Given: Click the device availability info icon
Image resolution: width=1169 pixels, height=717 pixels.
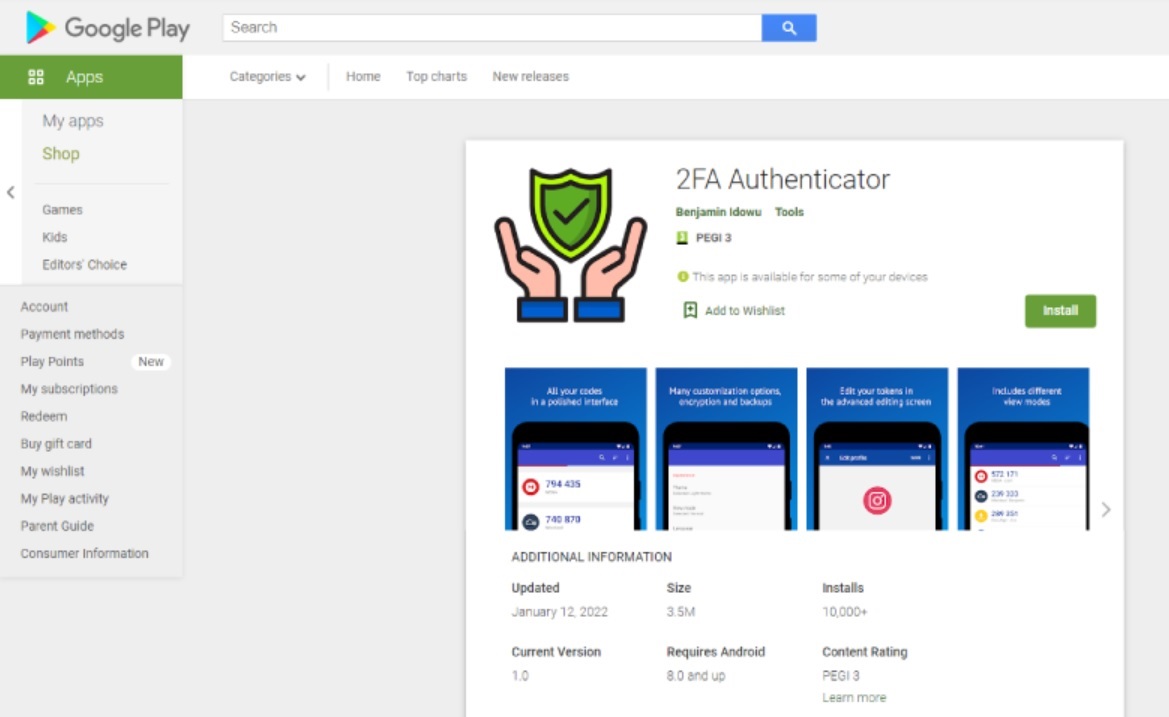Looking at the screenshot, I should pos(682,277).
